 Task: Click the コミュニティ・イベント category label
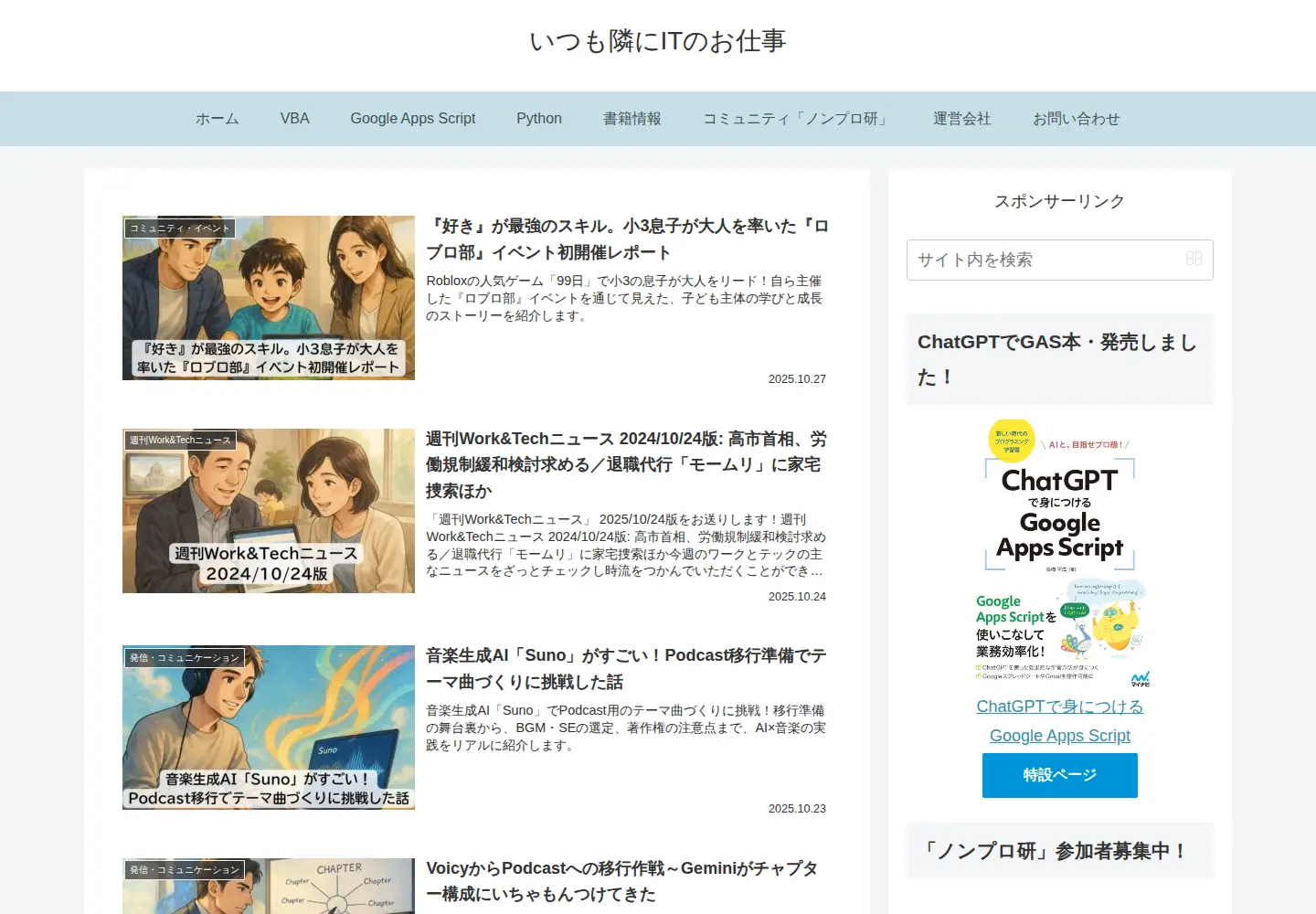click(180, 228)
